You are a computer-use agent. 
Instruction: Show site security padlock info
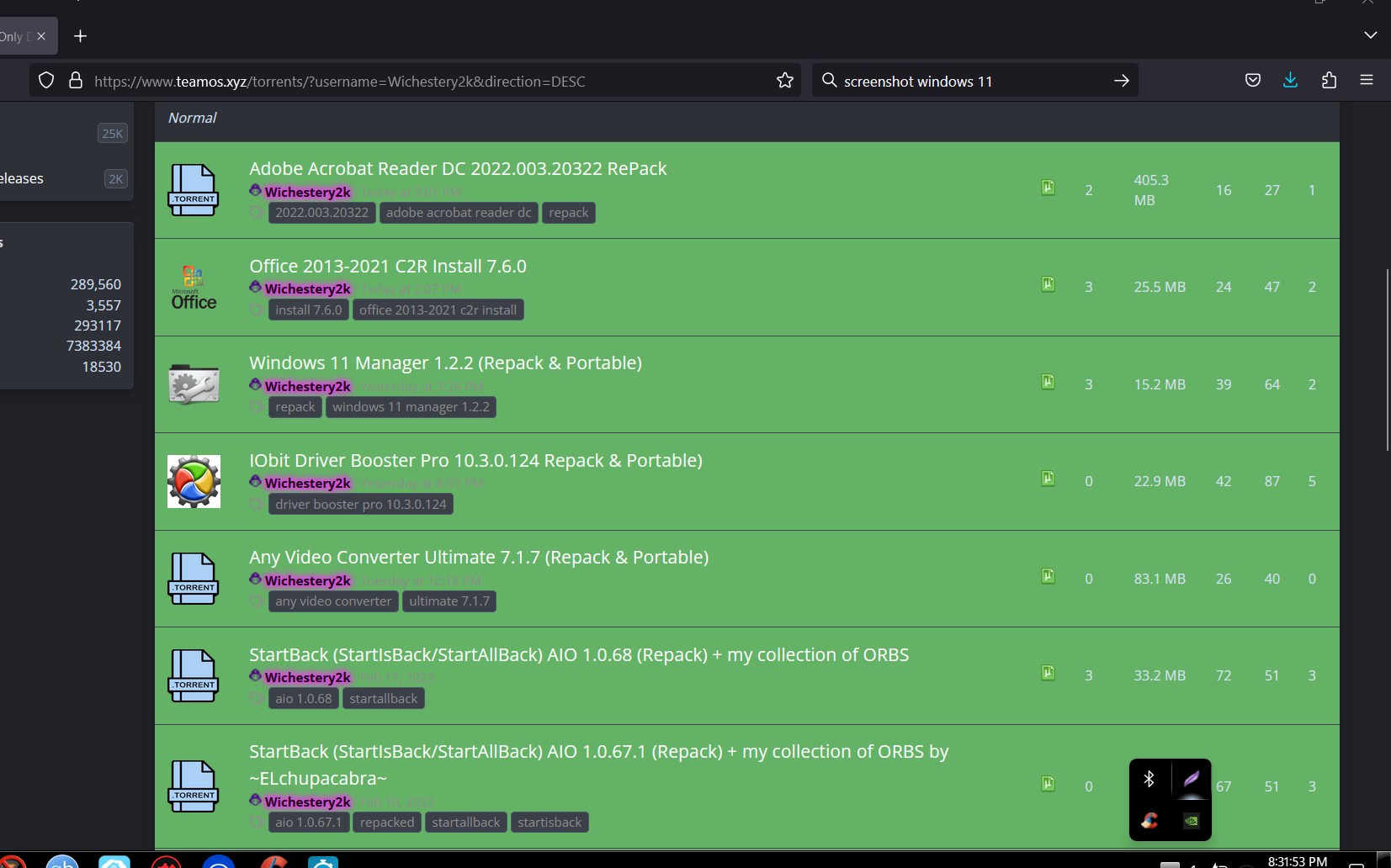pyautogui.click(x=76, y=81)
